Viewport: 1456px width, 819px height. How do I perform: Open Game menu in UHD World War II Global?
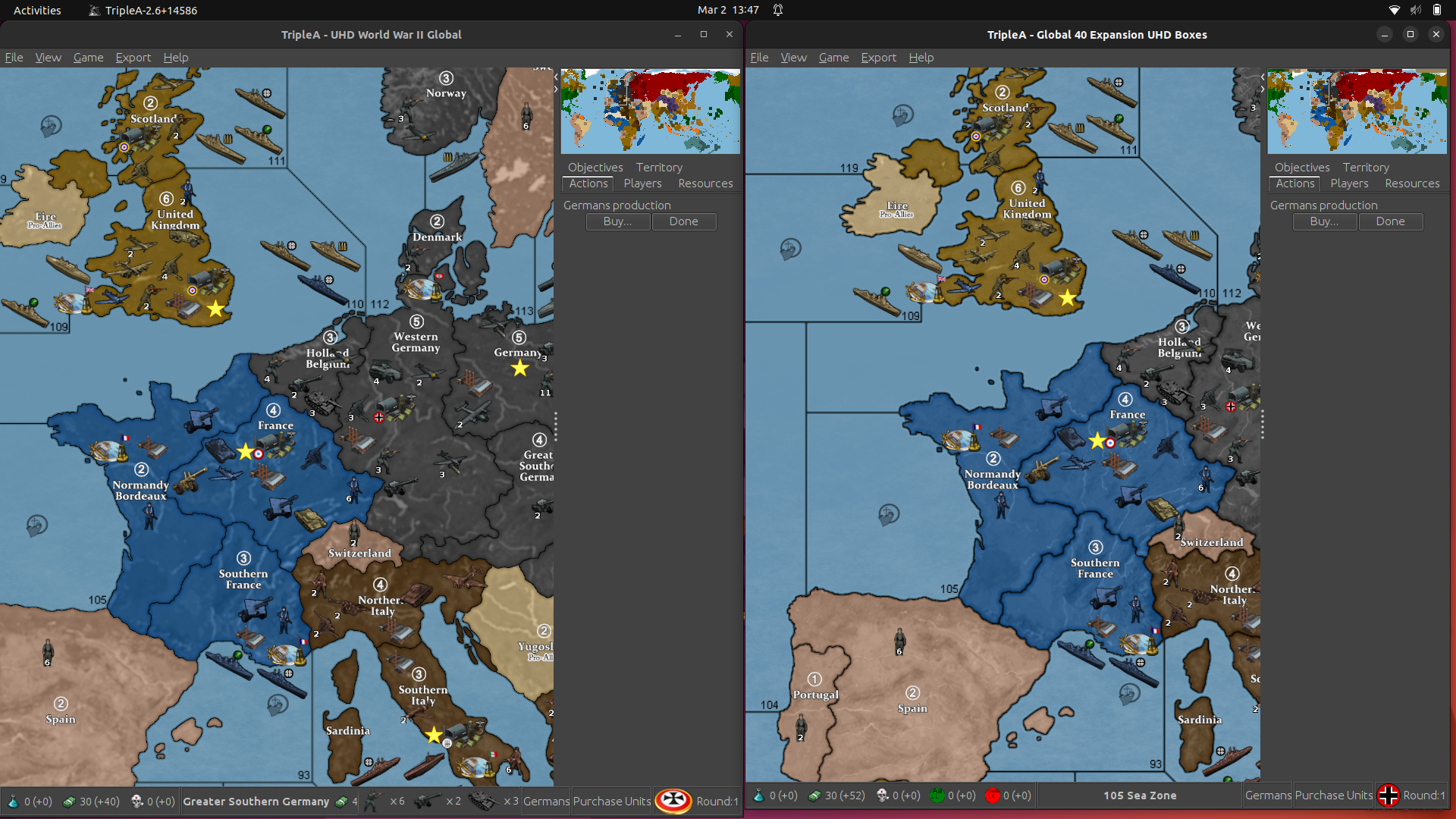(88, 57)
